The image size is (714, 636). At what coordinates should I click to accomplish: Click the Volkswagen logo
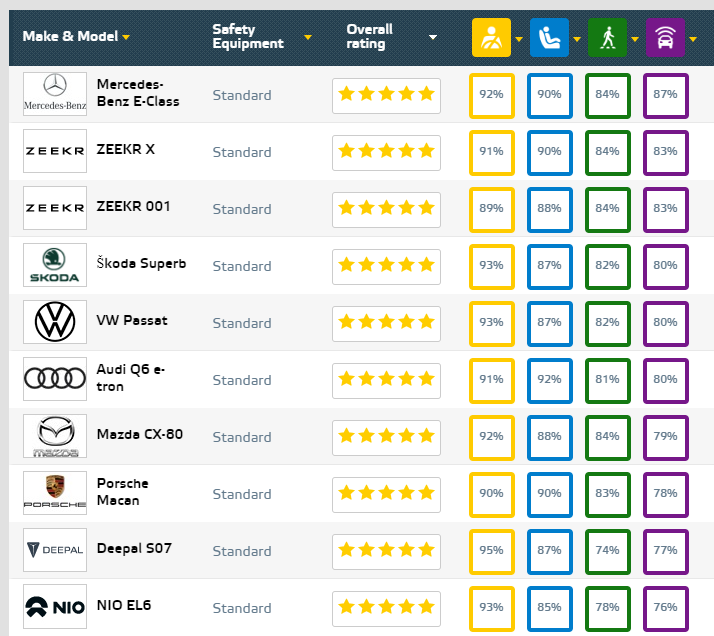[55, 322]
